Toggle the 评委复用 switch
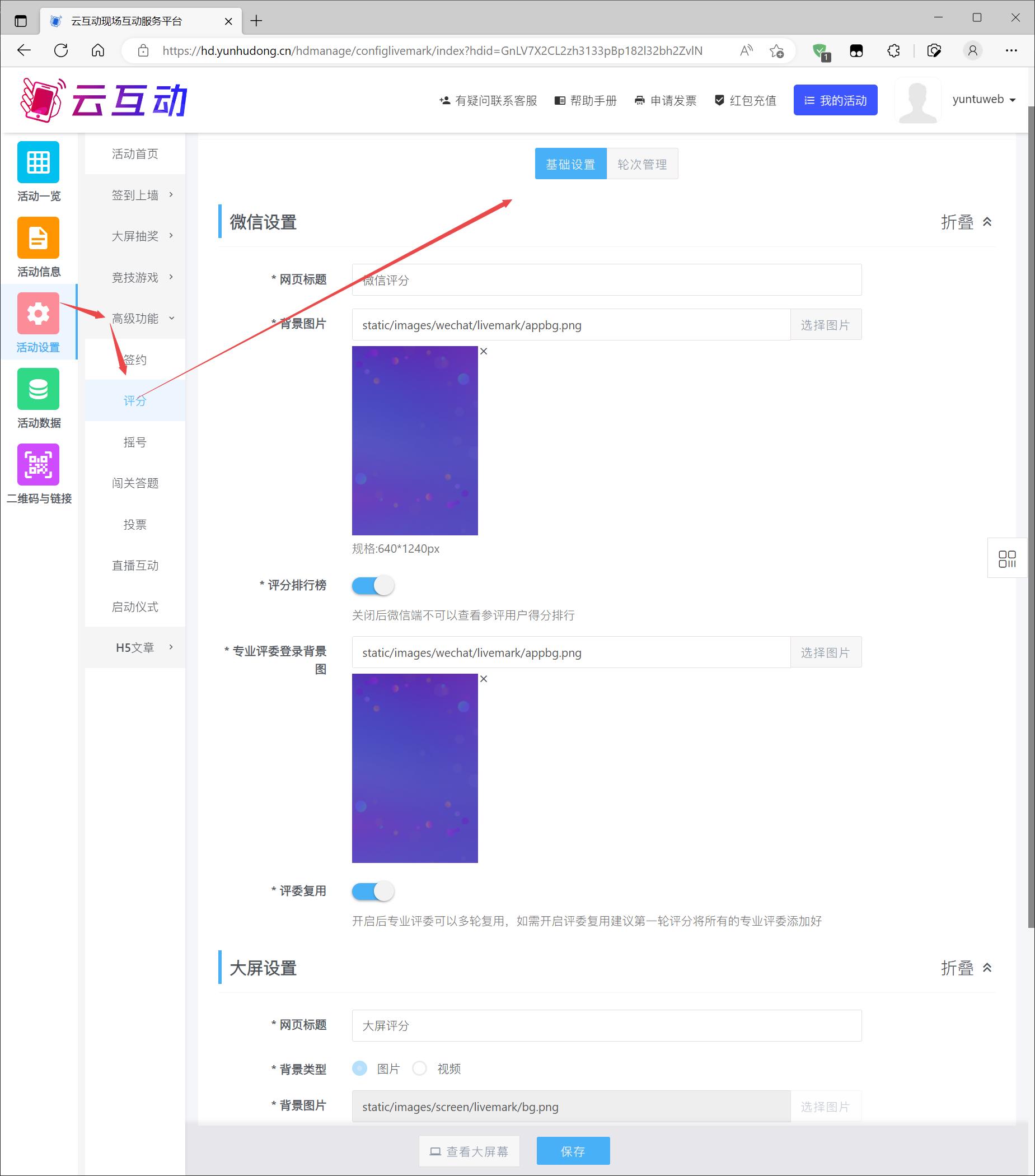This screenshot has width=1035, height=1176. (x=373, y=891)
